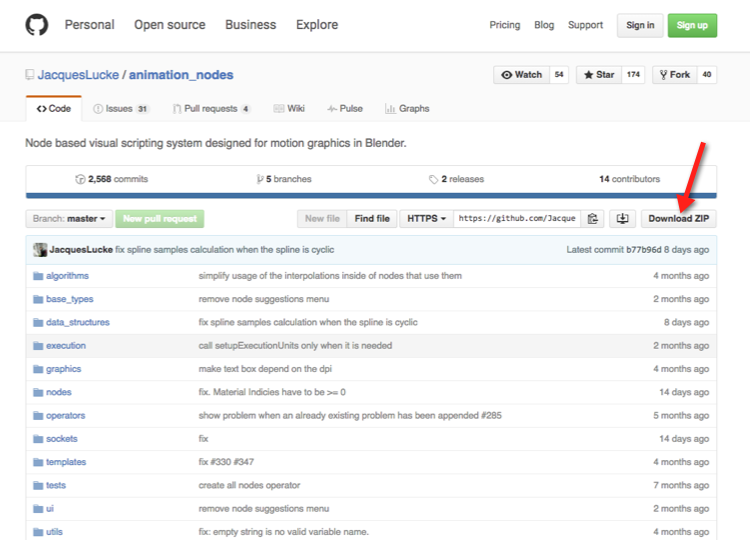
Task: Click the graphics folder icon
Action: pyautogui.click(x=38, y=369)
